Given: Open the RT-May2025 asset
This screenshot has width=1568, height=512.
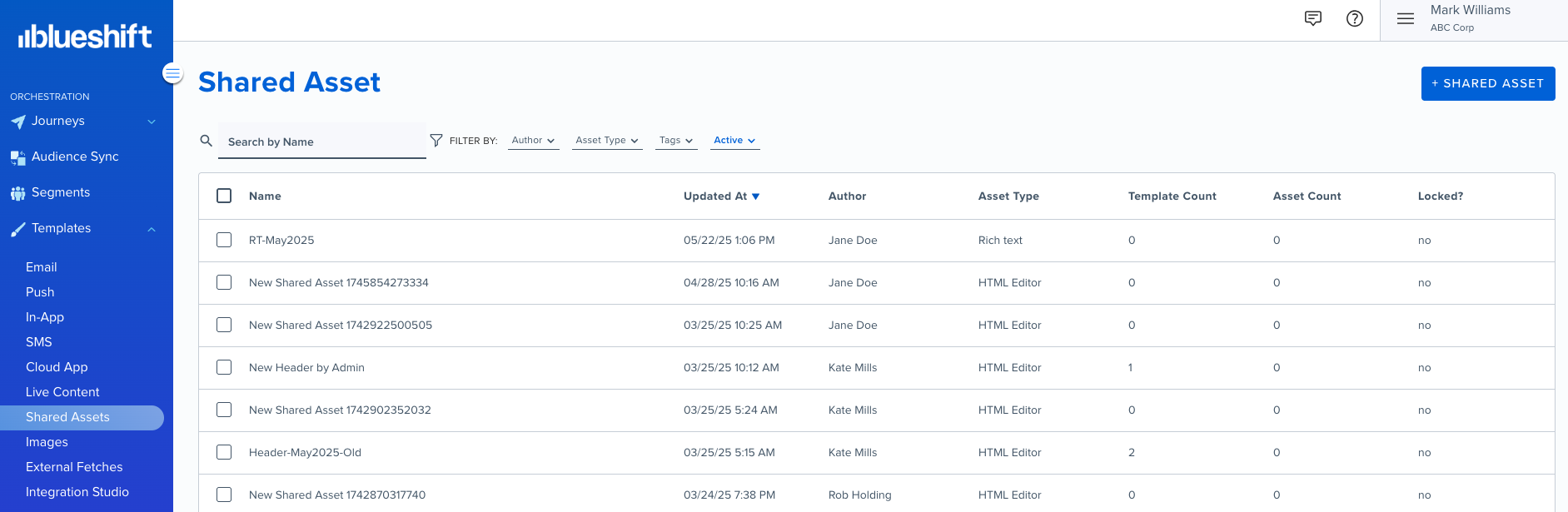Looking at the screenshot, I should click(281, 240).
